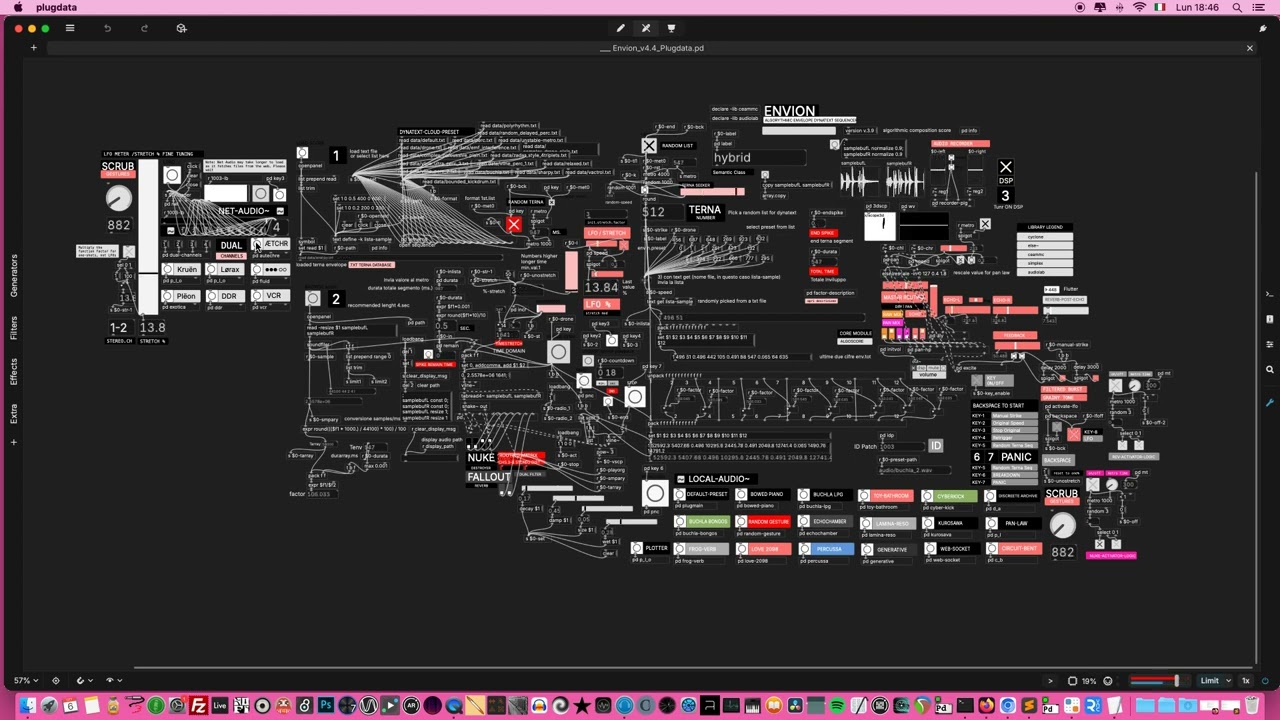This screenshot has height=720, width=1280.
Task: Click the hybrid semantic class text field
Action: tap(758, 158)
